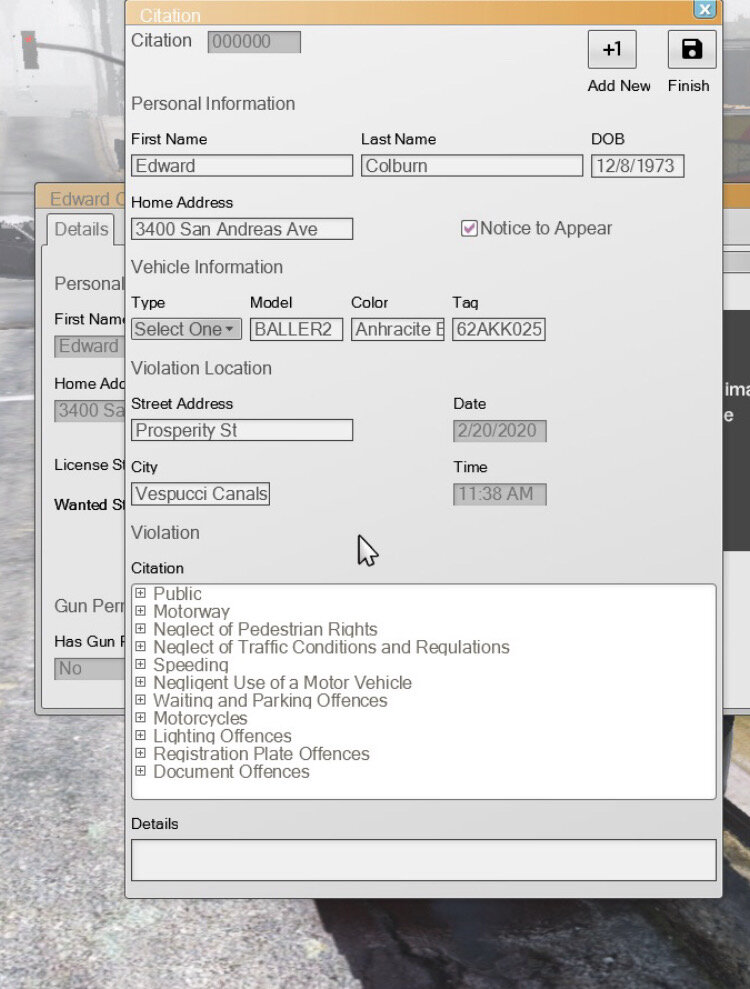Click the Last Name field with Colburn
The image size is (750, 989).
click(471, 166)
